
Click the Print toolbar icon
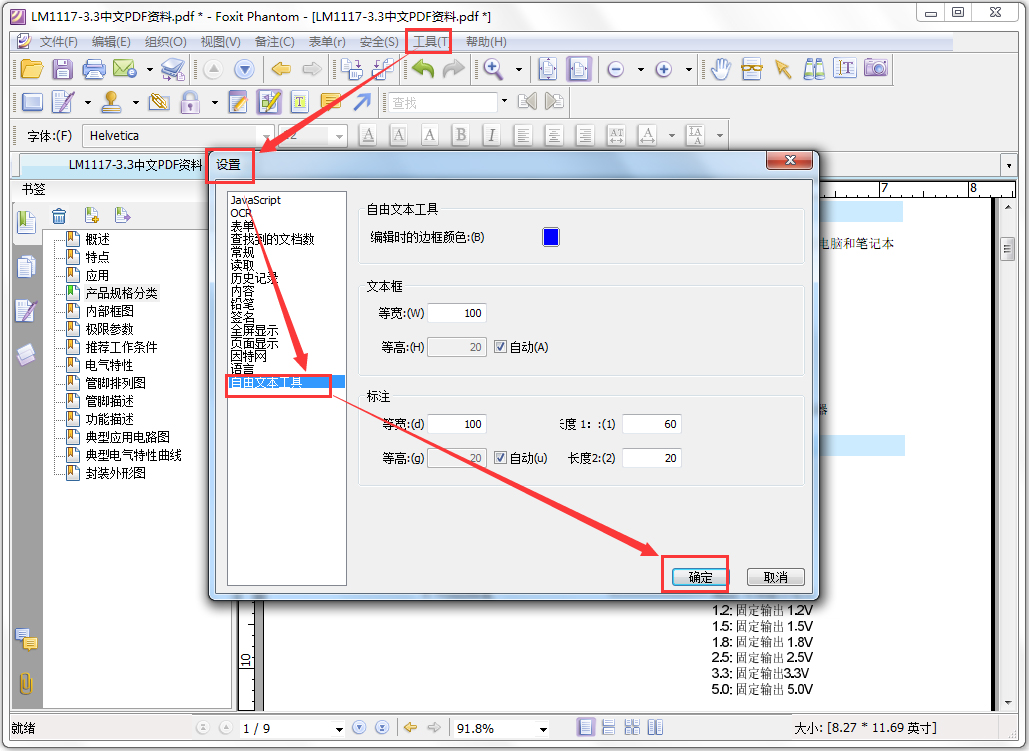click(94, 69)
